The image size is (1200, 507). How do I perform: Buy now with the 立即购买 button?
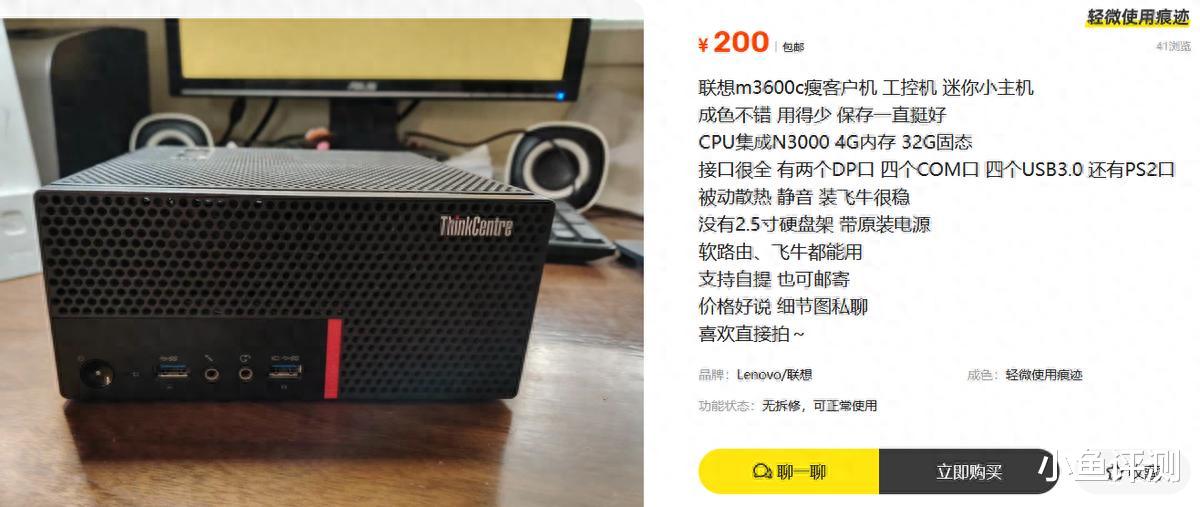pyautogui.click(x=969, y=471)
